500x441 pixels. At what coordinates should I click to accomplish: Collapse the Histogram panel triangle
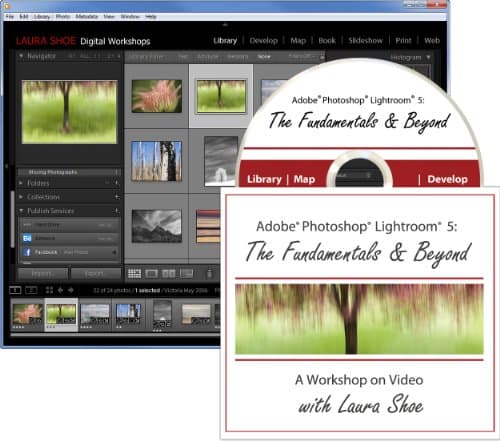[428, 57]
